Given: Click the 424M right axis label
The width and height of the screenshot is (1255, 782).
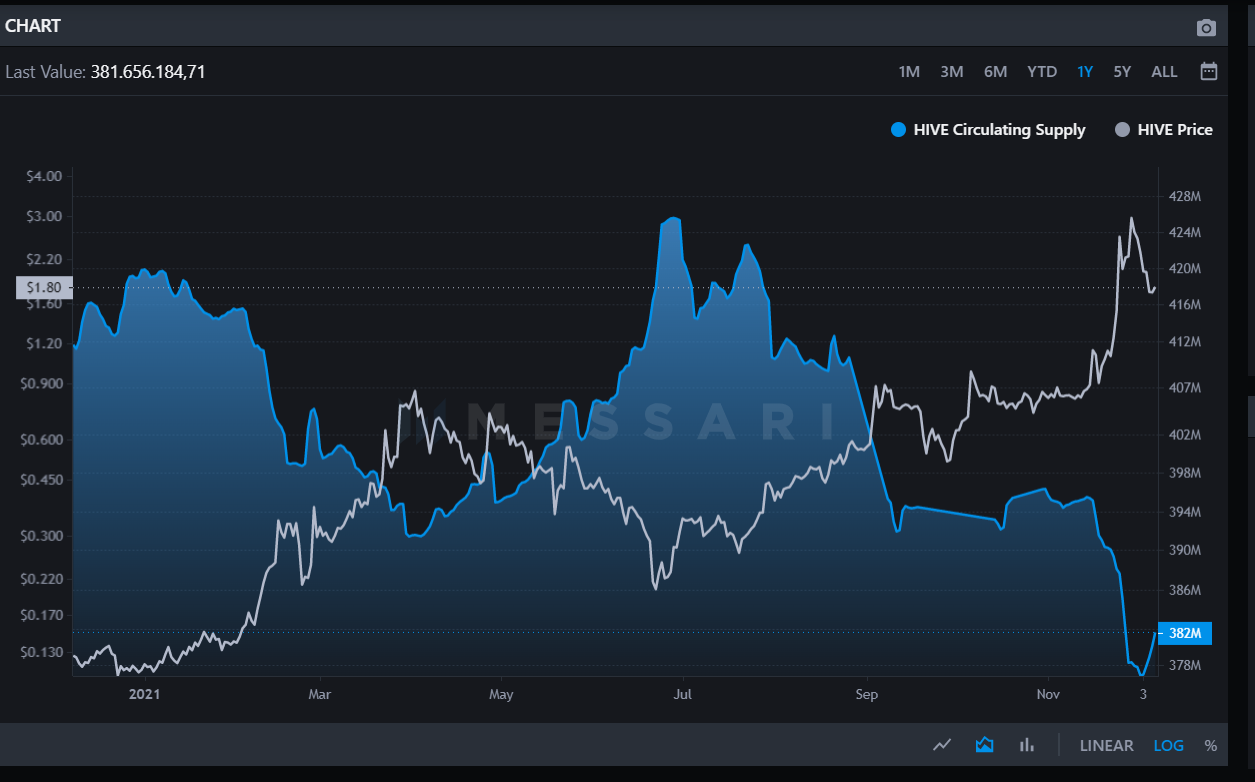Looking at the screenshot, I should 1184,233.
